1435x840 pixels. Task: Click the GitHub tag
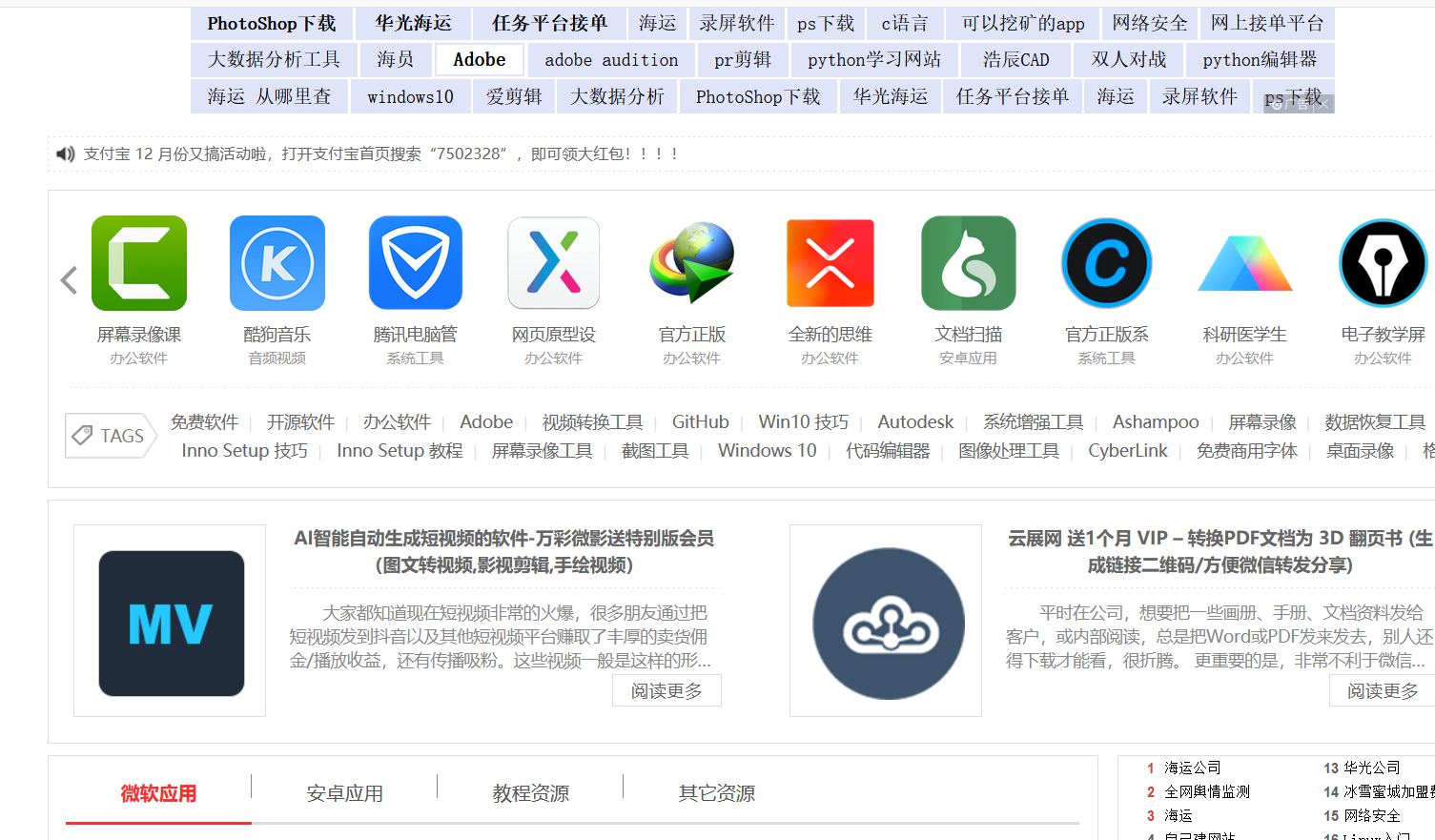point(701,421)
